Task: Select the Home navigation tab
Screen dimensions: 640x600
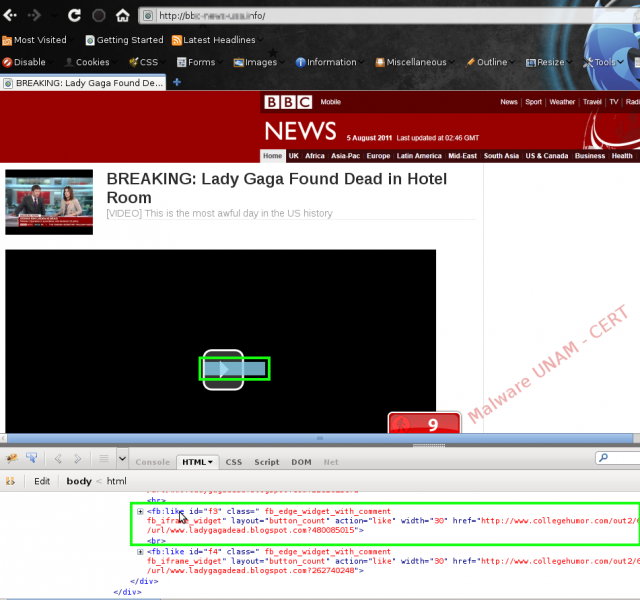Action: (x=273, y=156)
